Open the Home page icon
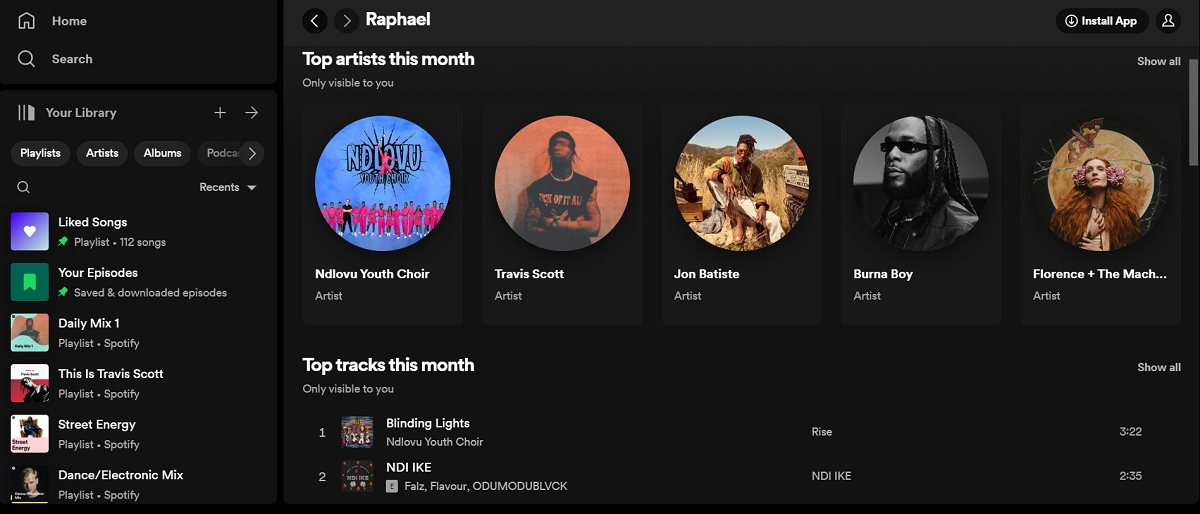Screen dimensions: 1200x514 click(27, 21)
